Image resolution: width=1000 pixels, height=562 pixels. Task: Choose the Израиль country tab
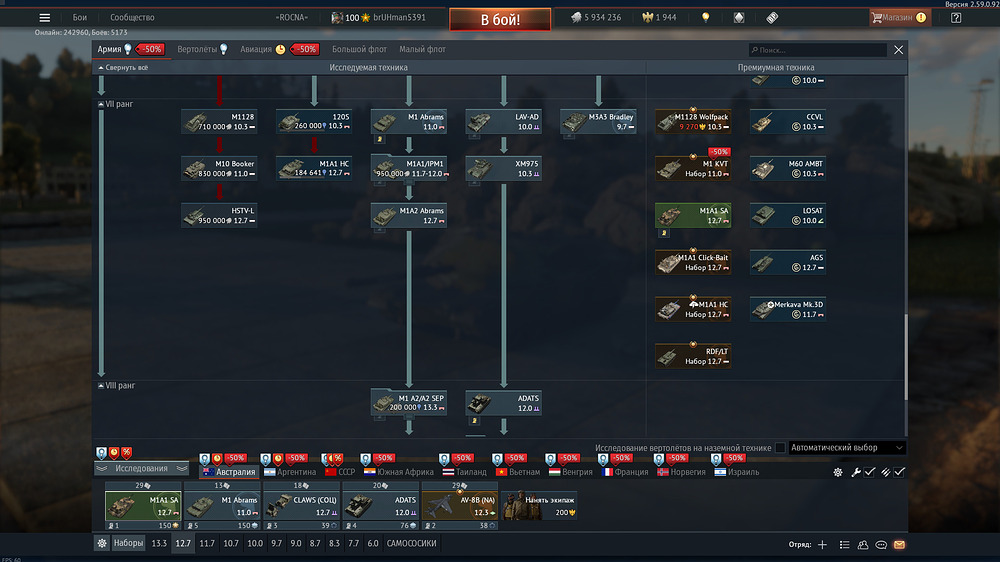pyautogui.click(x=737, y=472)
